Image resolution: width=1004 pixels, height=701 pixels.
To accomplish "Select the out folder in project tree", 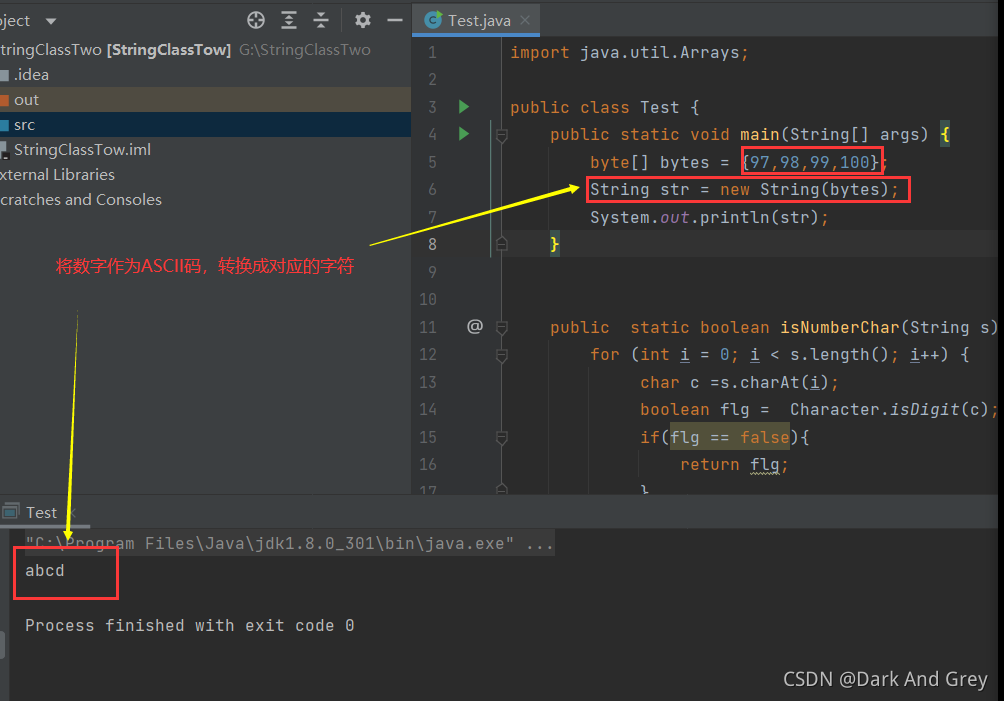I will tap(205, 100).
